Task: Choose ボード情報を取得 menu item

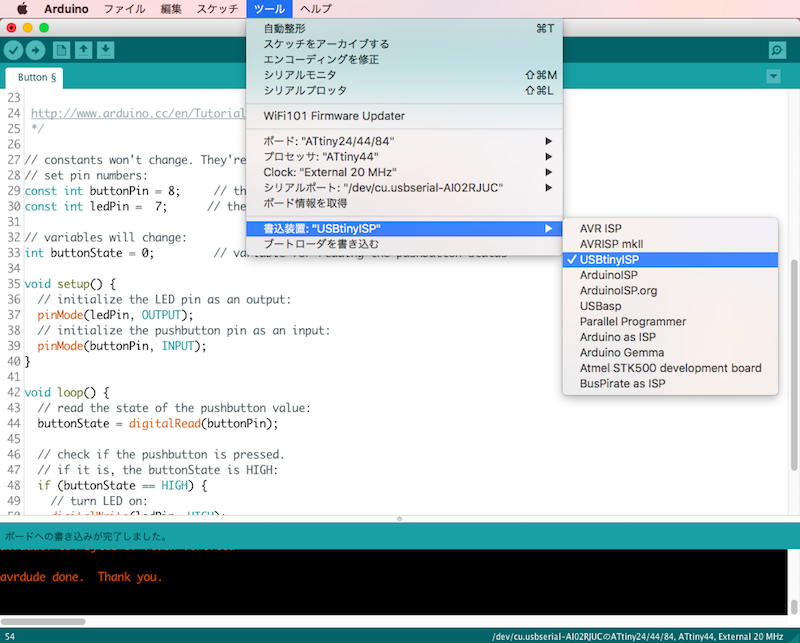Action: pos(404,203)
